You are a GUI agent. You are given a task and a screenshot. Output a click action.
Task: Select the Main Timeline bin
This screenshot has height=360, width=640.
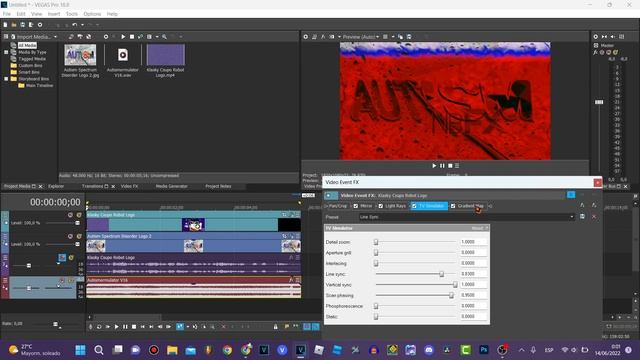39,86
